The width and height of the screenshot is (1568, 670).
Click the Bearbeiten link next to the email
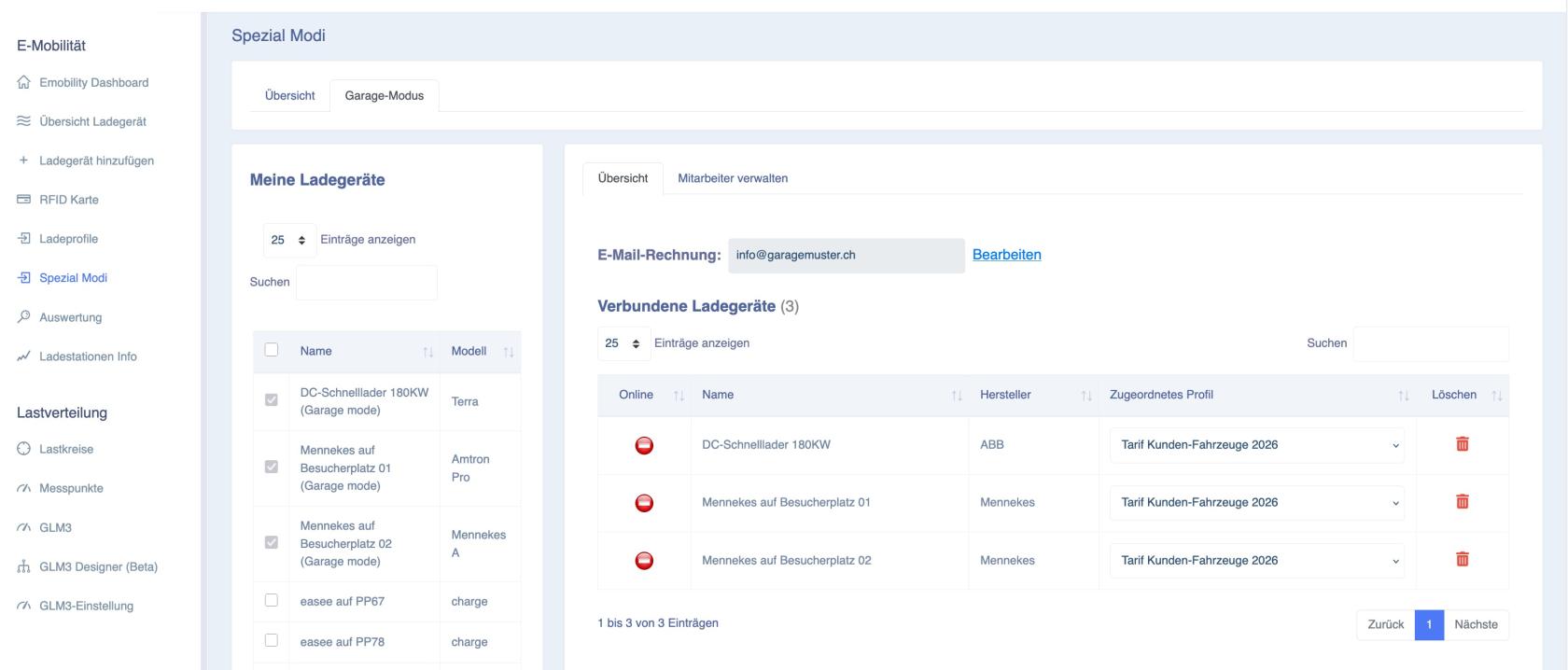point(1006,255)
